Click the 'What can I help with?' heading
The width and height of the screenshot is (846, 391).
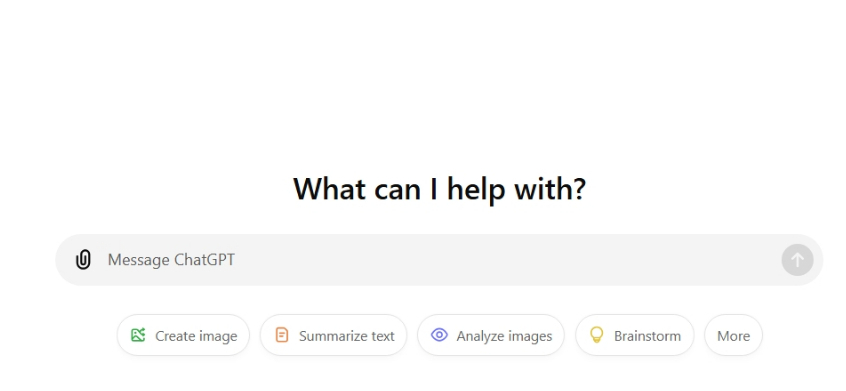pos(439,189)
